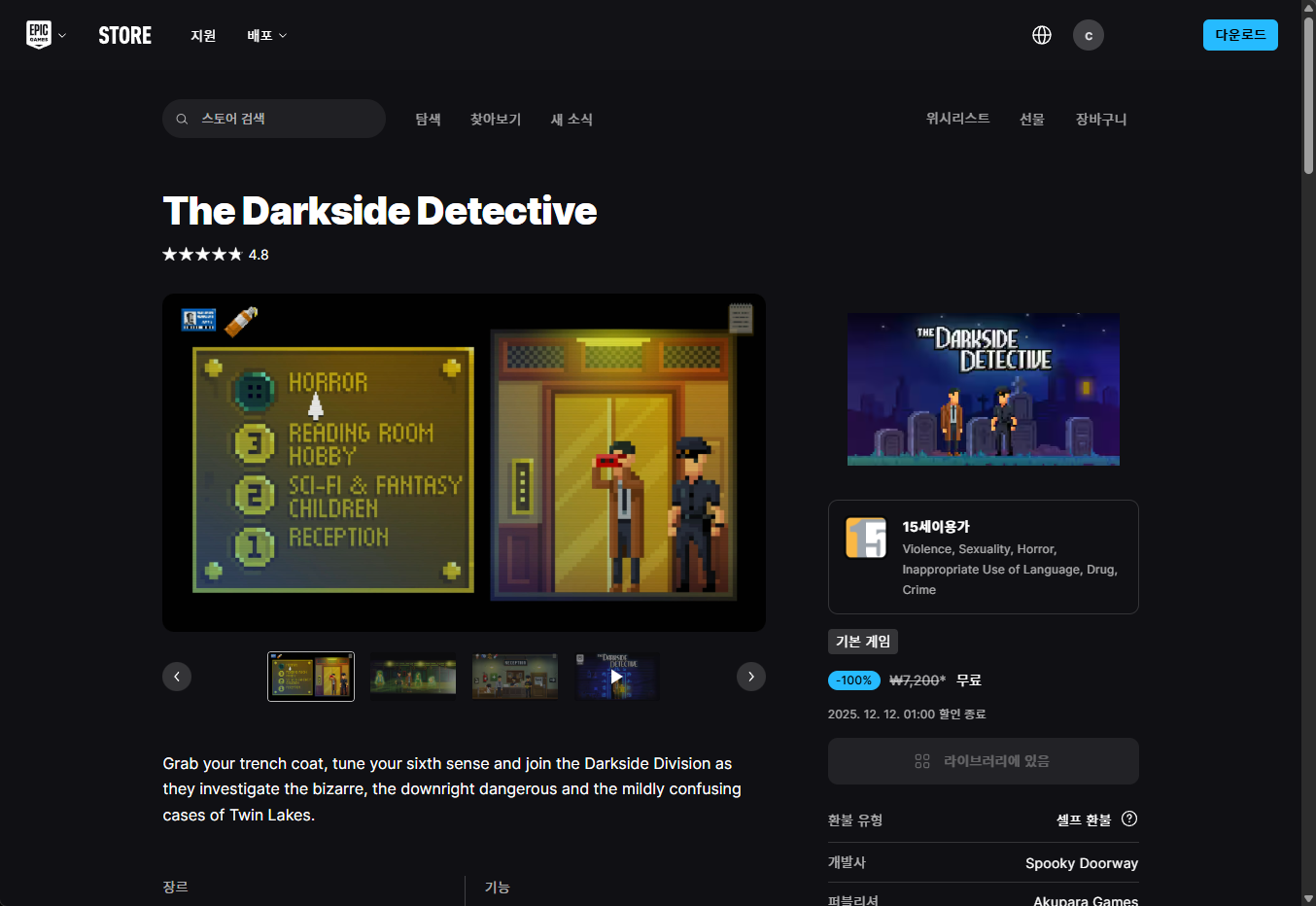
Task: Go to the 탐색 tab
Action: [429, 119]
